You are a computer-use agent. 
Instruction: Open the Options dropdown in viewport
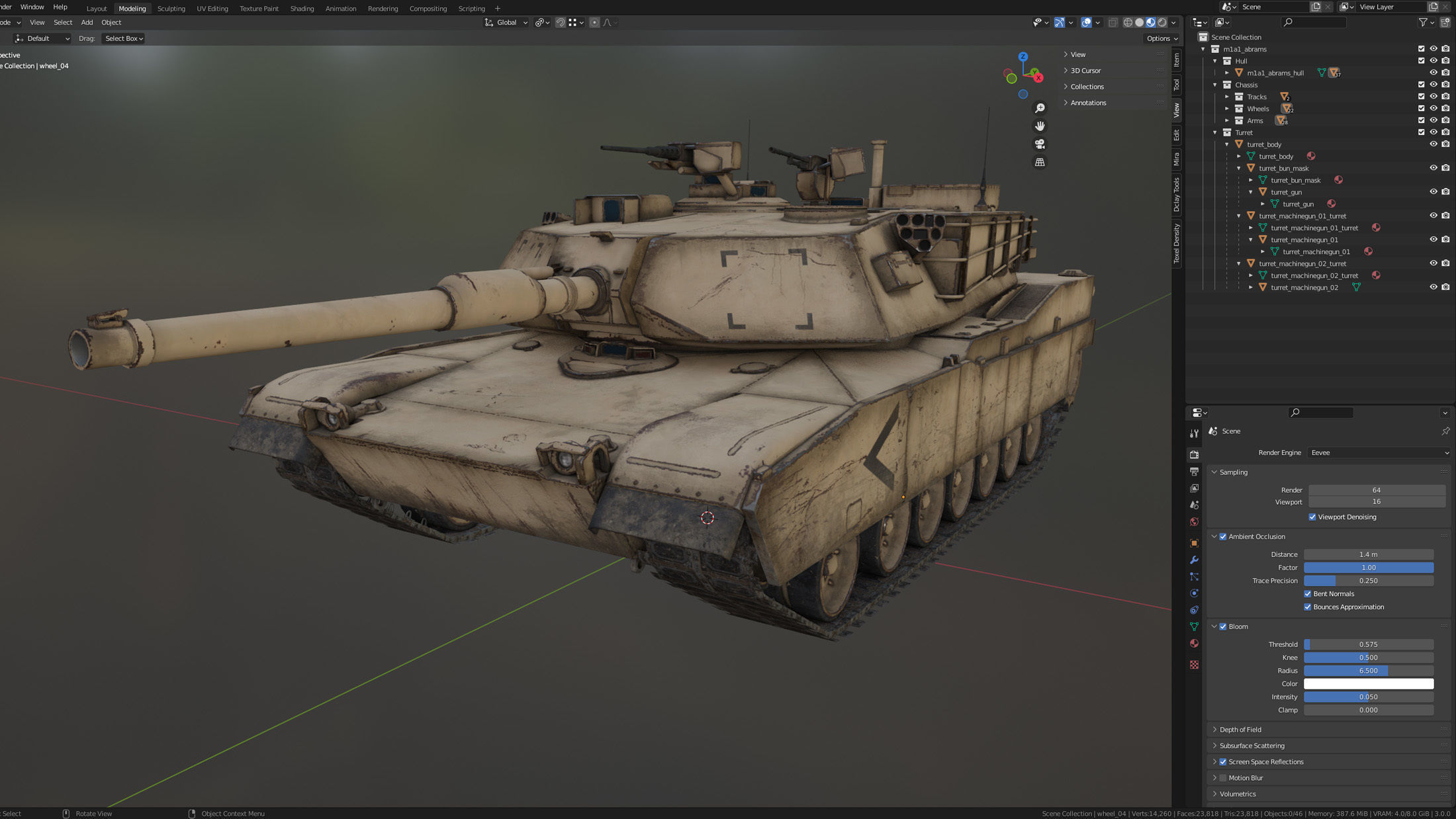[1162, 38]
